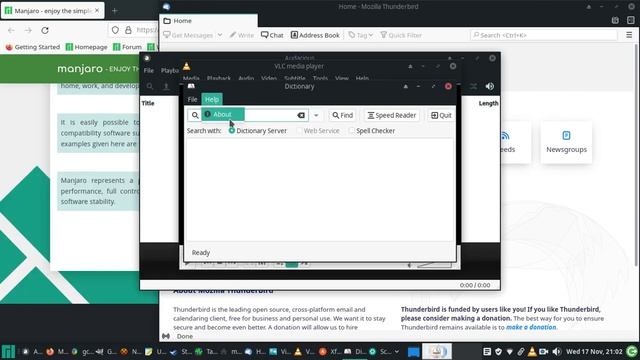Select Web Service search option
Screen dimensions: 640x360
pos(318,131)
